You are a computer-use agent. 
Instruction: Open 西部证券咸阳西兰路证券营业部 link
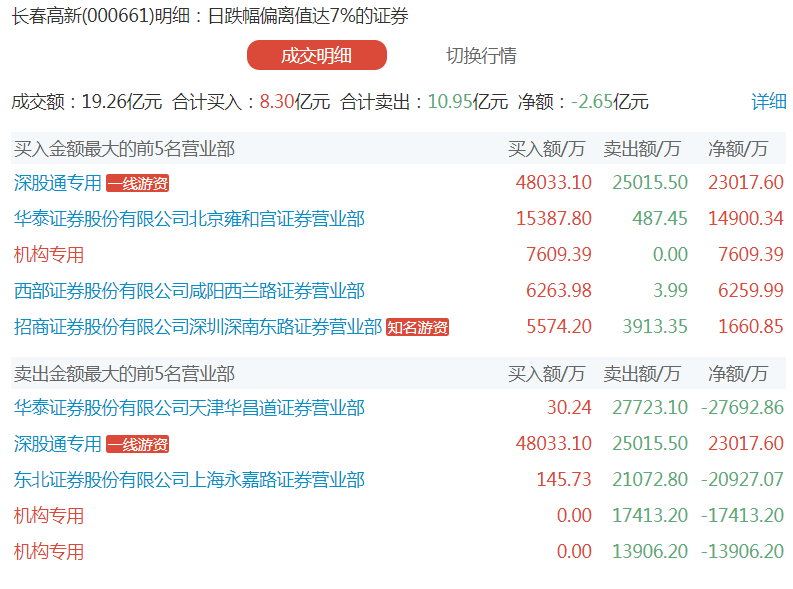[x=189, y=291]
